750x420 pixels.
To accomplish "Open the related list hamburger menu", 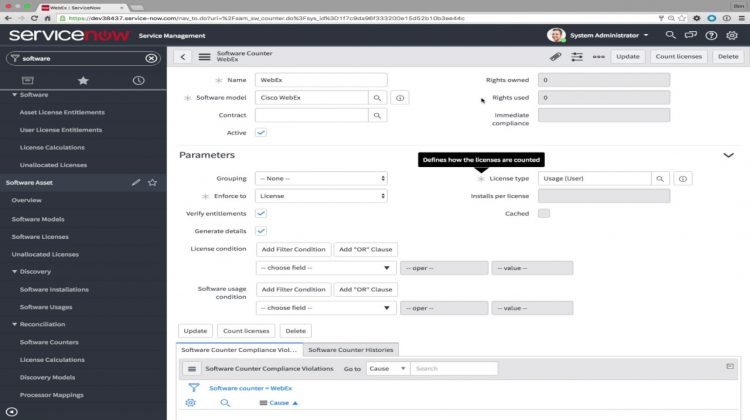I will pos(192,369).
